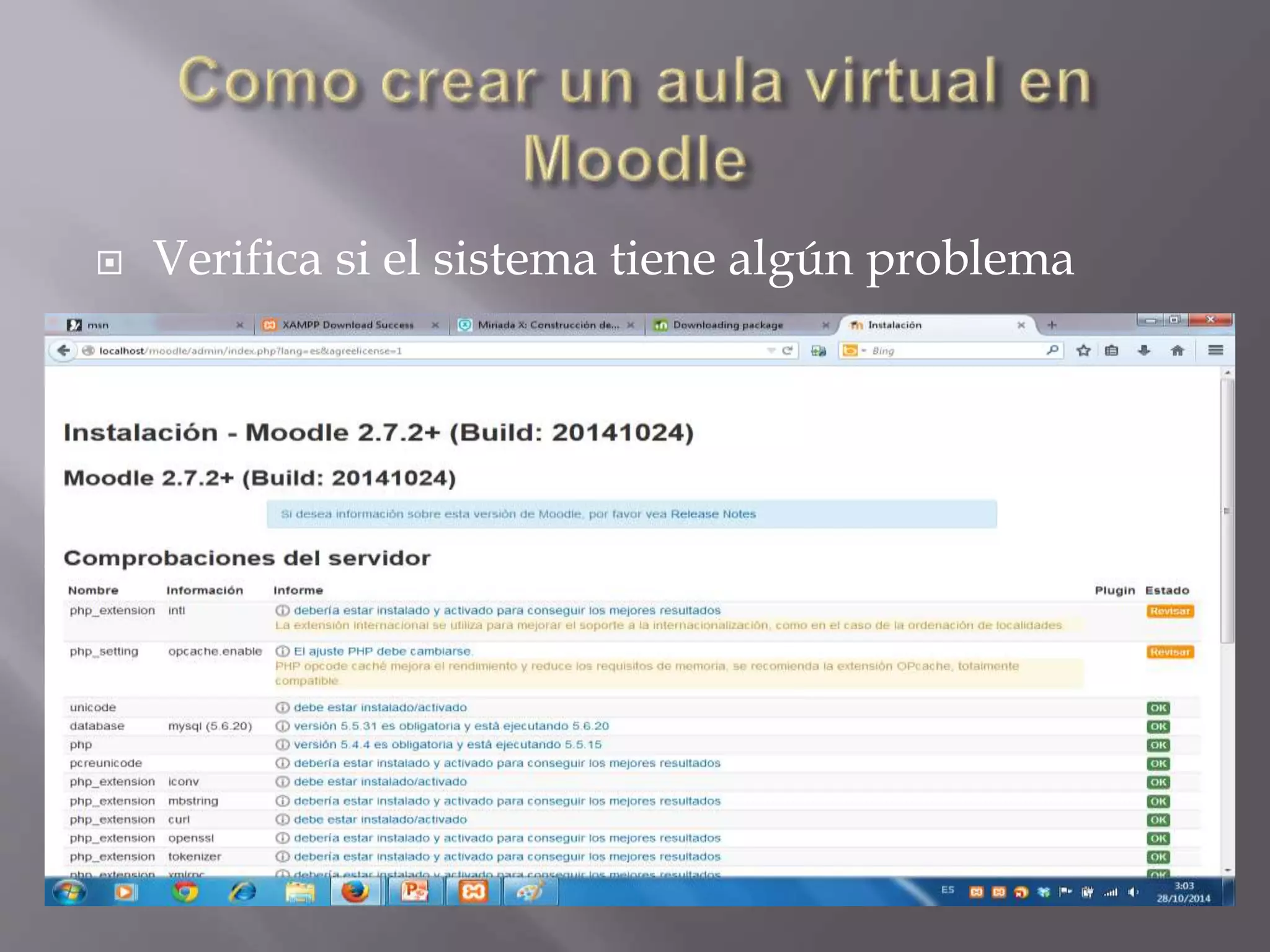Click info icon in the openssl row
The width and height of the screenshot is (1270, 952).
pos(282,838)
